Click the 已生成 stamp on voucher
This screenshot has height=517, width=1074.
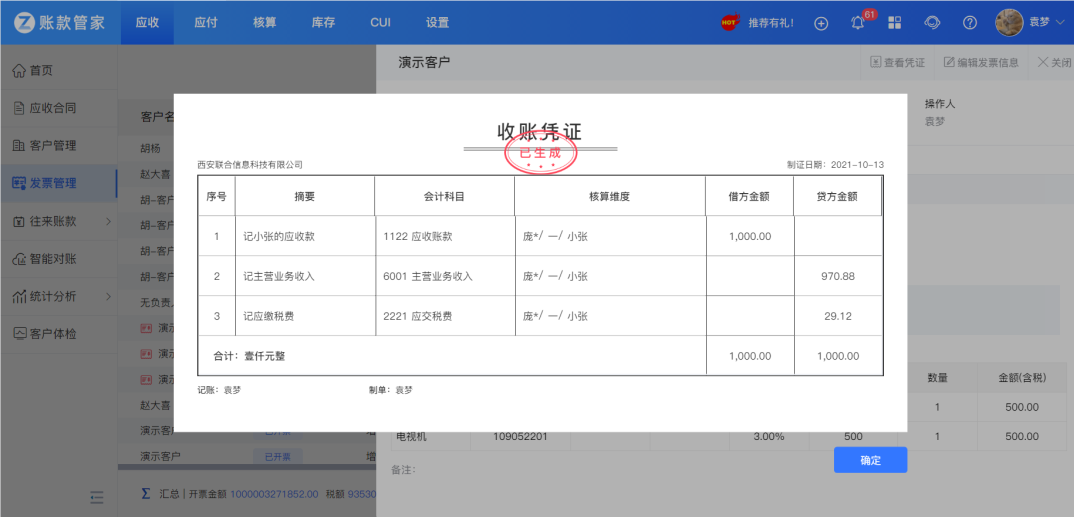point(541,153)
